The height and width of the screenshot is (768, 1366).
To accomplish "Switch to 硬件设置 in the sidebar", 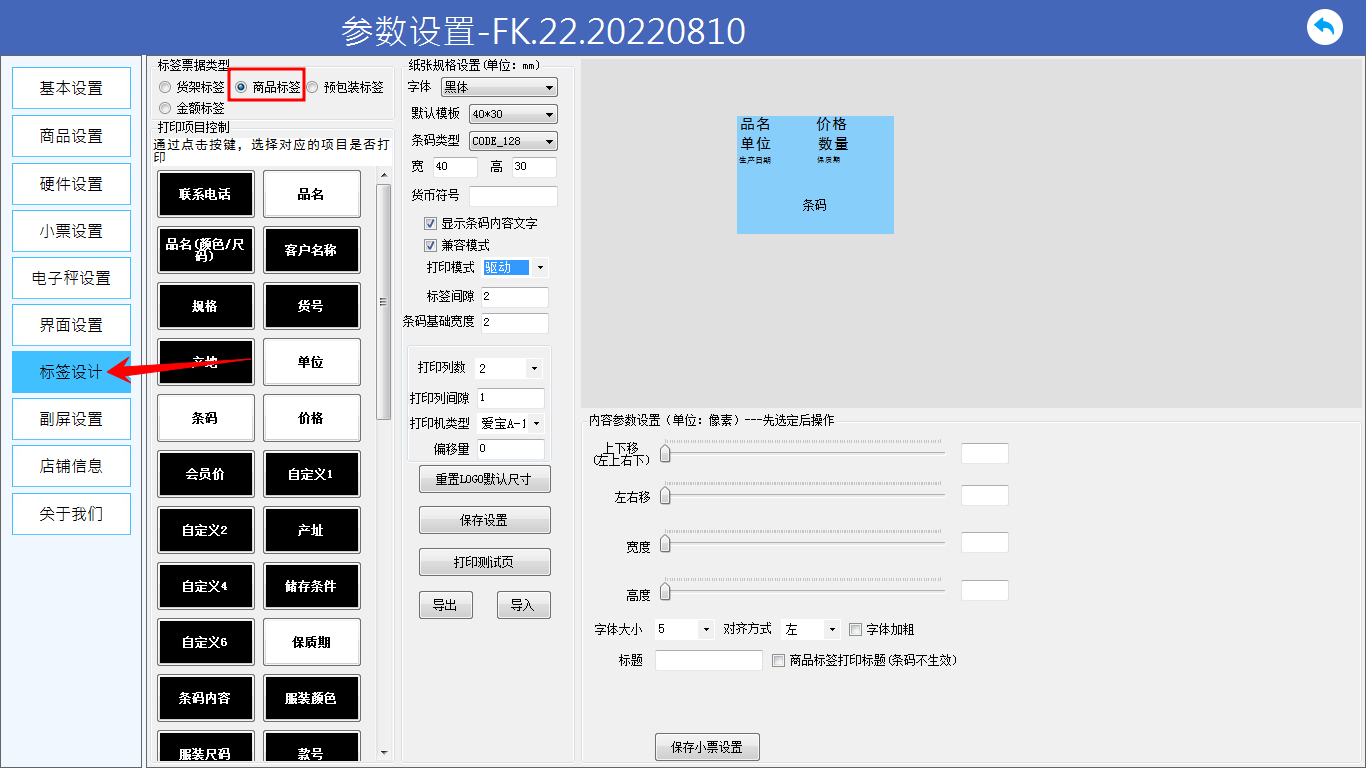I will 71,184.
